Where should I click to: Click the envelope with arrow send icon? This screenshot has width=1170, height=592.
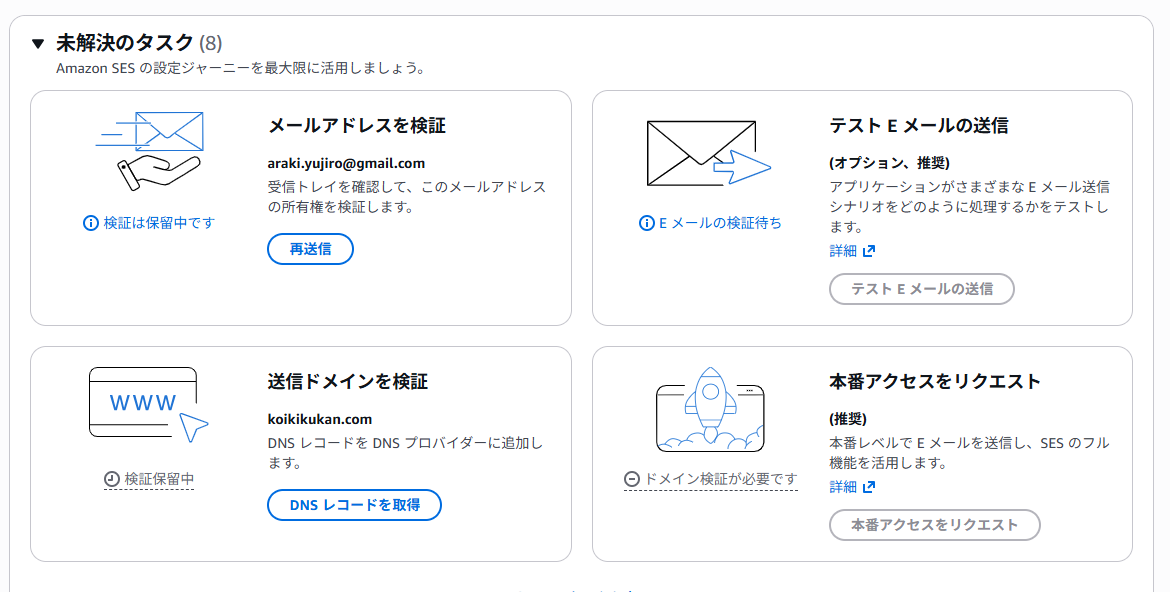[708, 153]
